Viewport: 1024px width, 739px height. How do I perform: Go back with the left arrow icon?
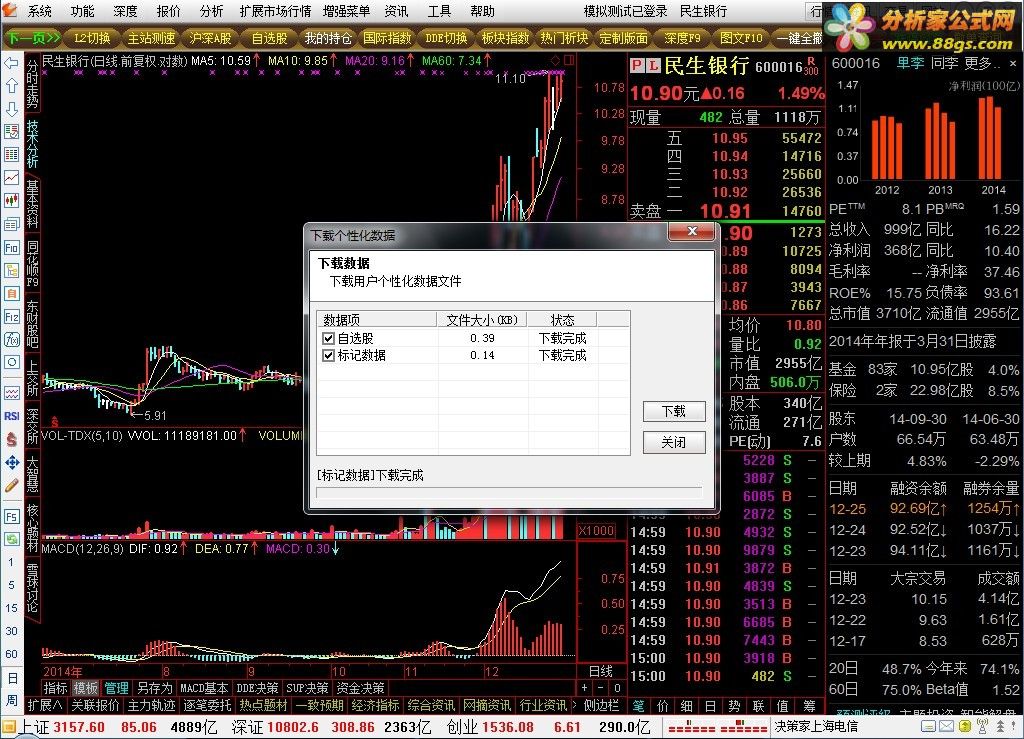tap(11, 63)
